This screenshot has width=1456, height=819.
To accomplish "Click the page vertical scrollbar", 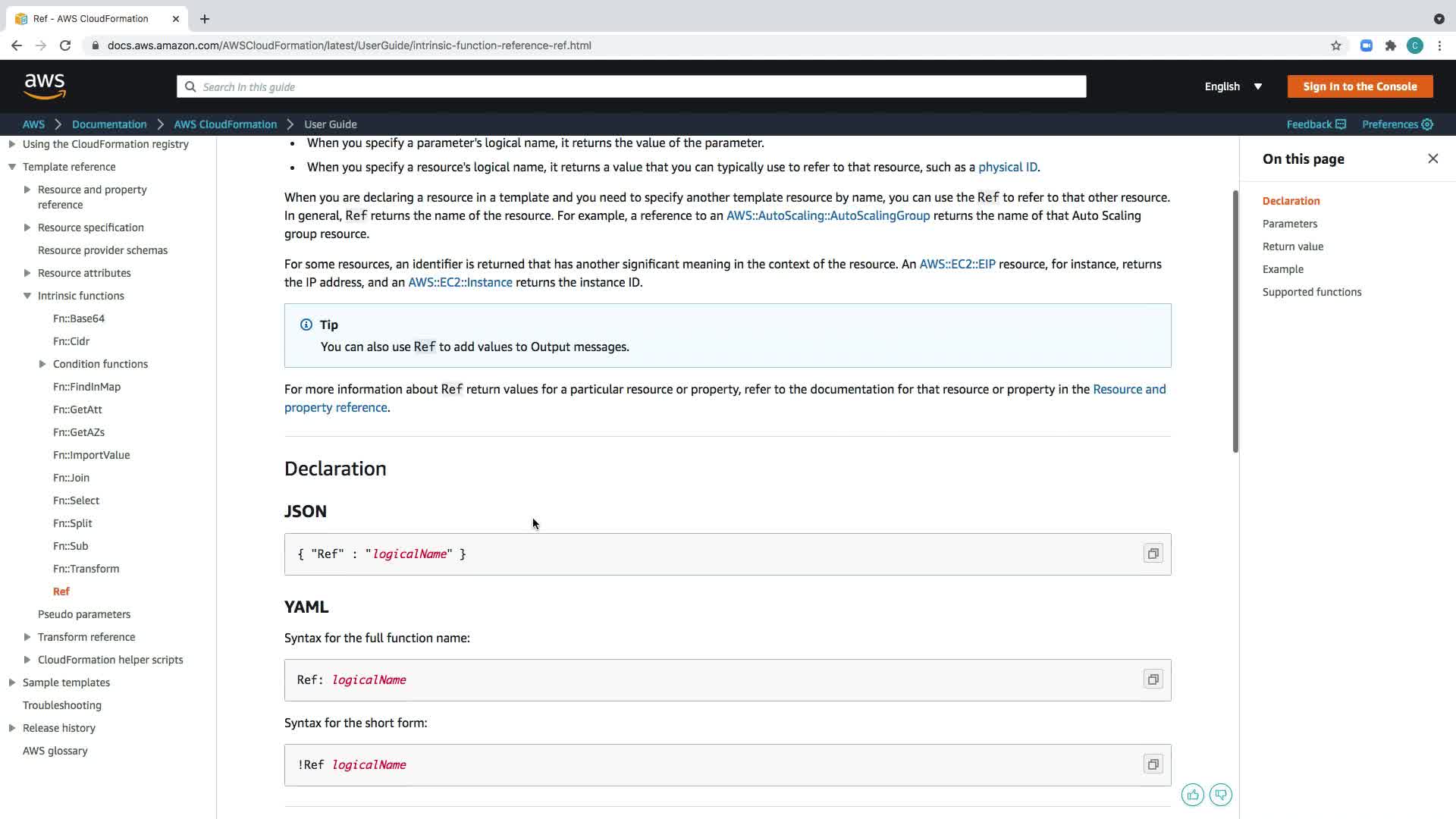I will coord(1235,322).
